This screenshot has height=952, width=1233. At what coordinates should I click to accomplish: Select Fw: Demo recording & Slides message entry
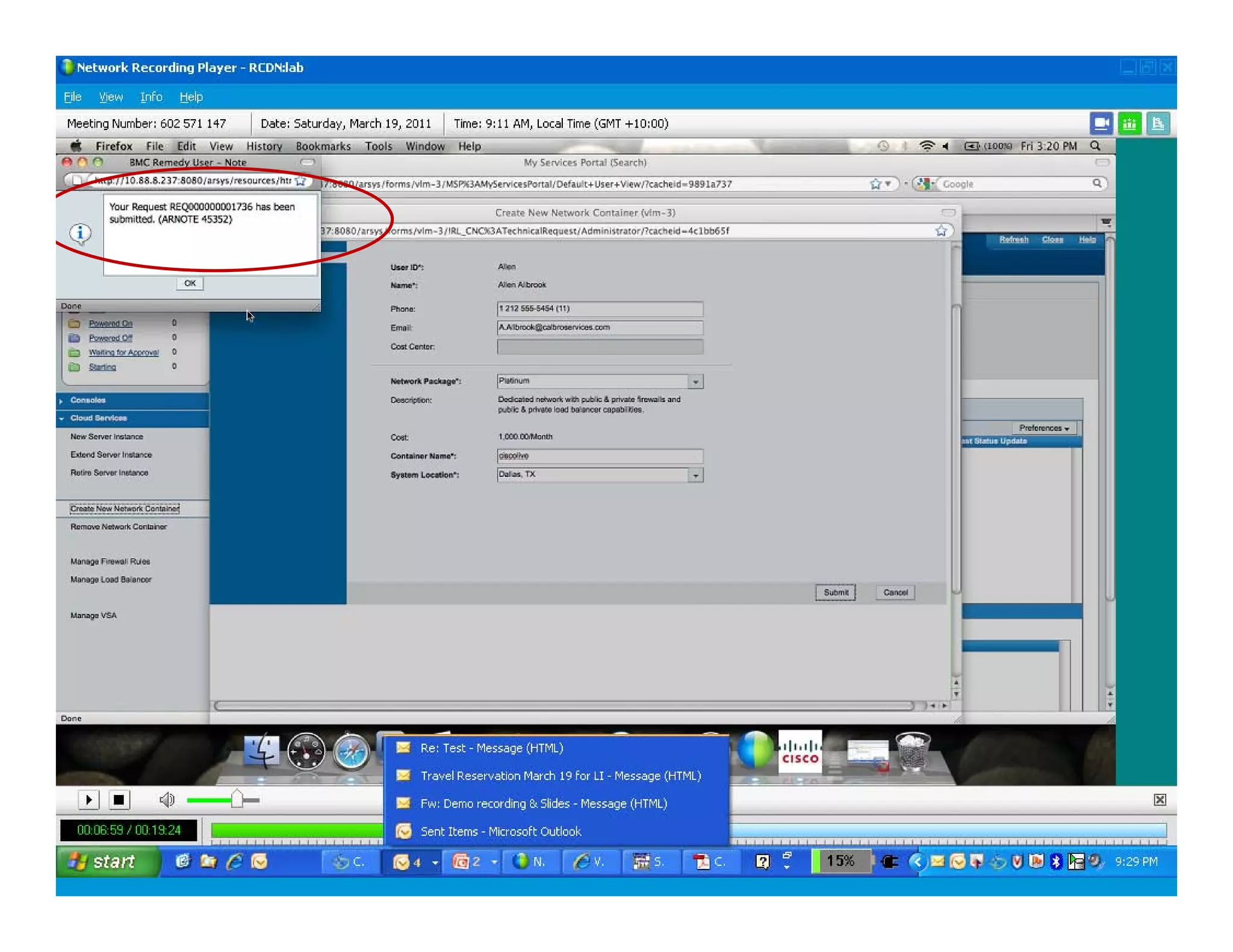point(556,804)
